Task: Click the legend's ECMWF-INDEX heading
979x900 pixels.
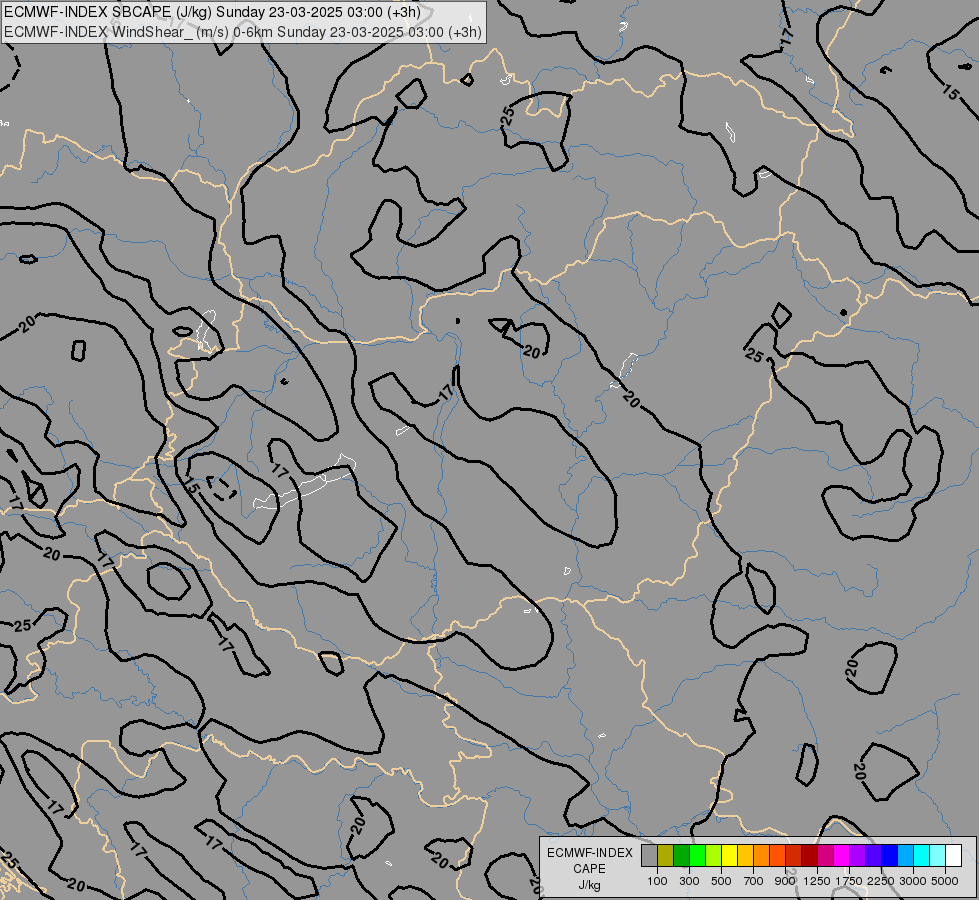Action: pyautogui.click(x=589, y=853)
